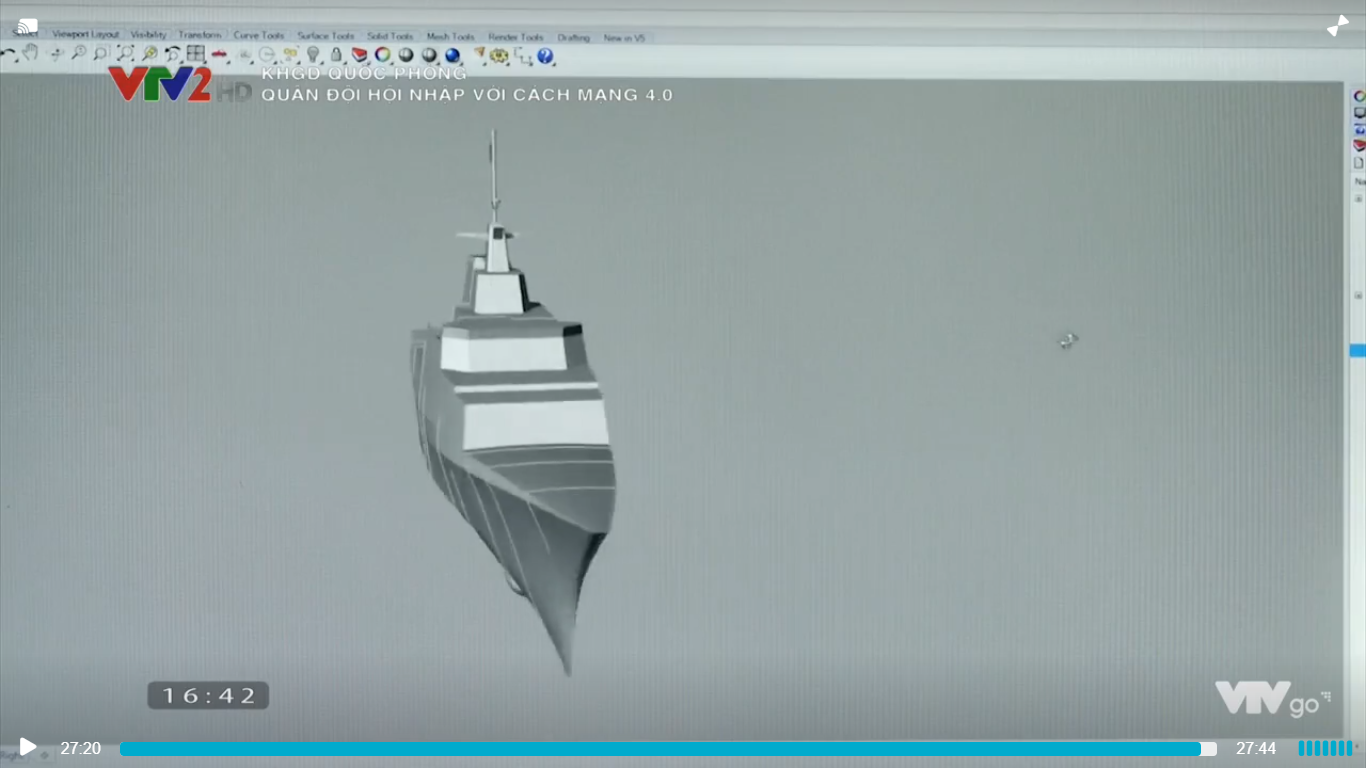Adjust the volume level bars
The image size is (1366, 768).
click(x=1325, y=749)
